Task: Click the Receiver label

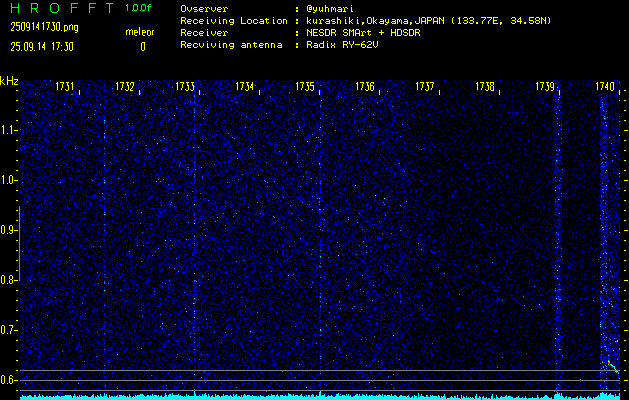Action: point(204,33)
